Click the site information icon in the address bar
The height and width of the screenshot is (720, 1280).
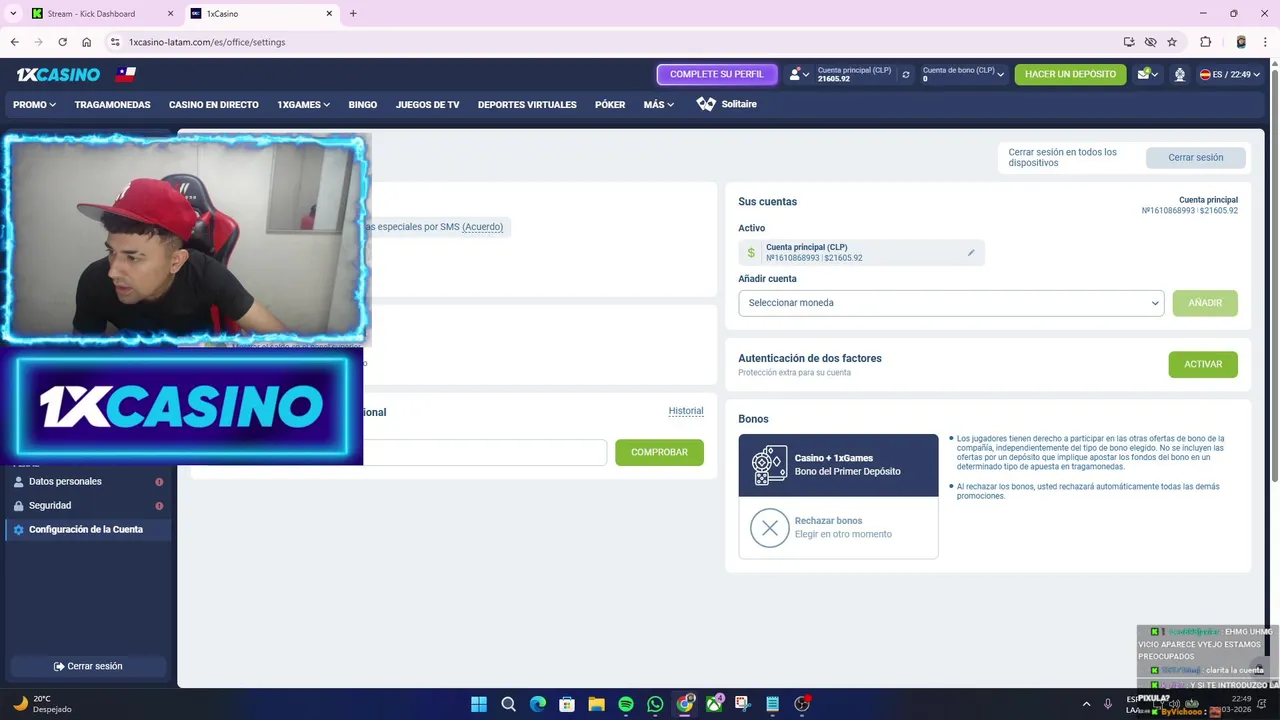pyautogui.click(x=115, y=42)
